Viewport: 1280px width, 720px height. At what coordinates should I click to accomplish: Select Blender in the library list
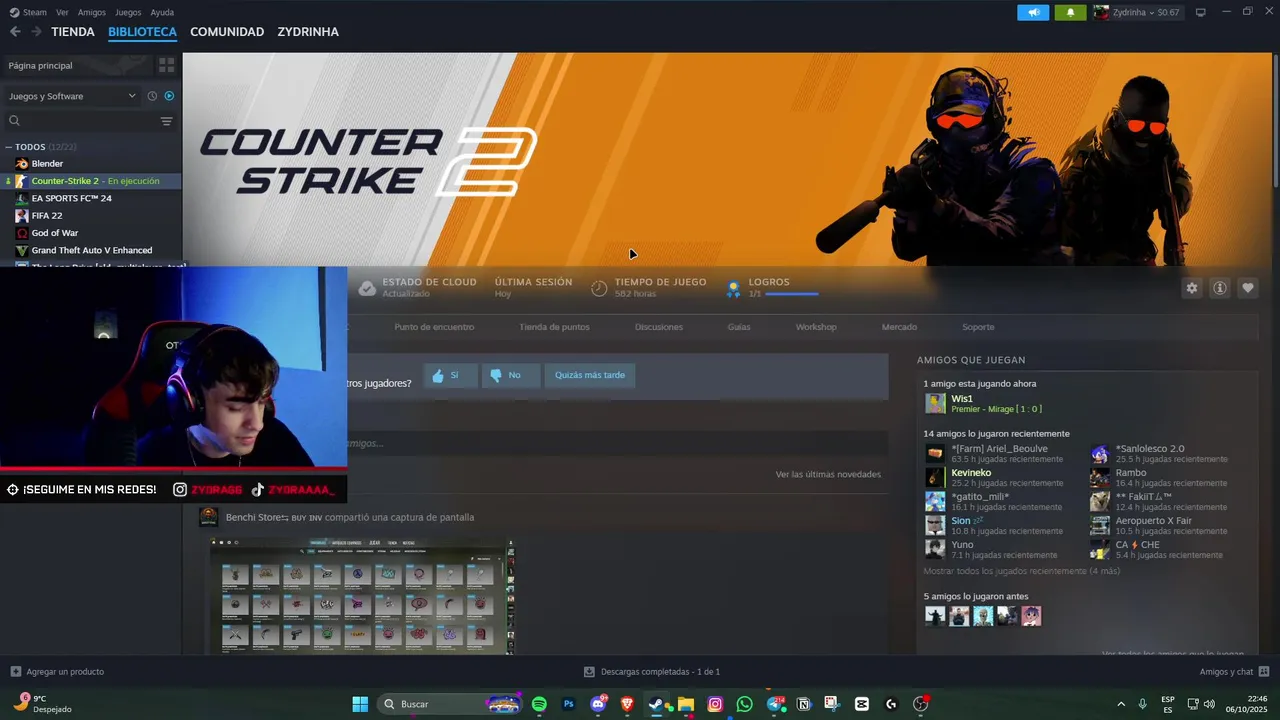[47, 163]
